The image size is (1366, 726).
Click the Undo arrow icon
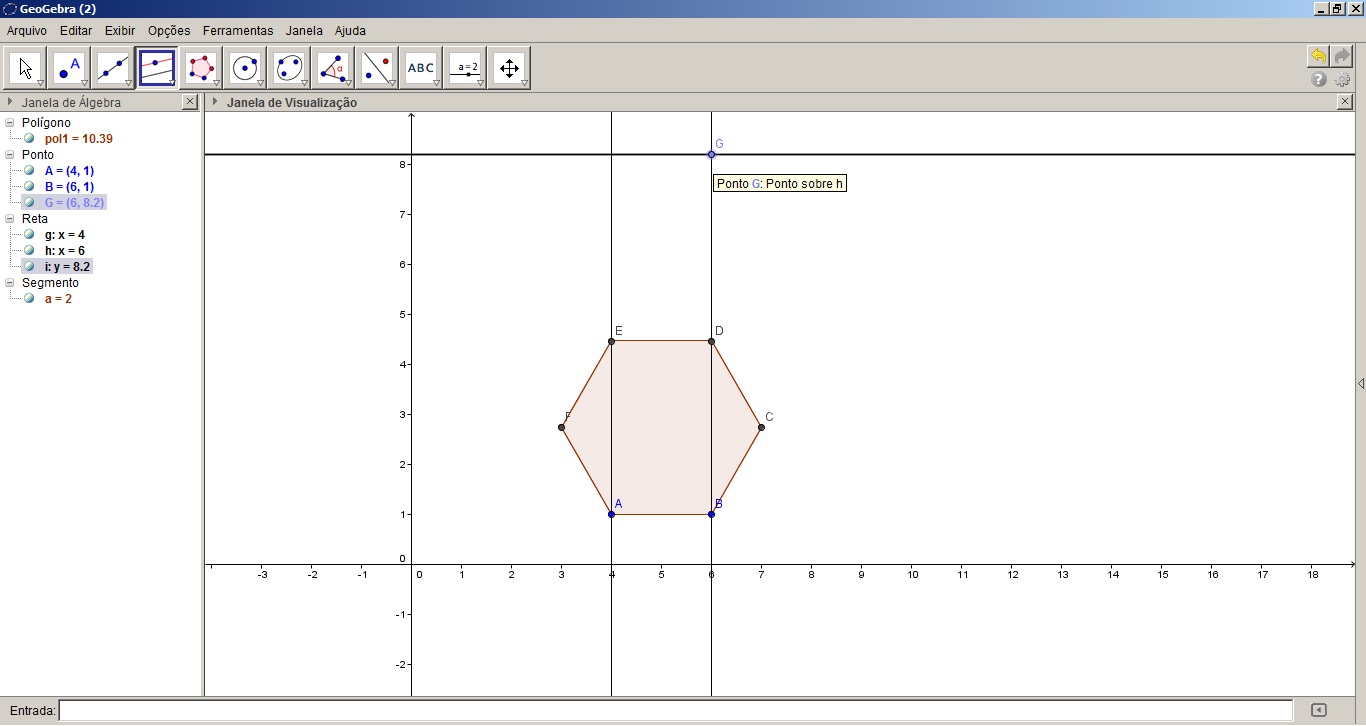point(1318,57)
